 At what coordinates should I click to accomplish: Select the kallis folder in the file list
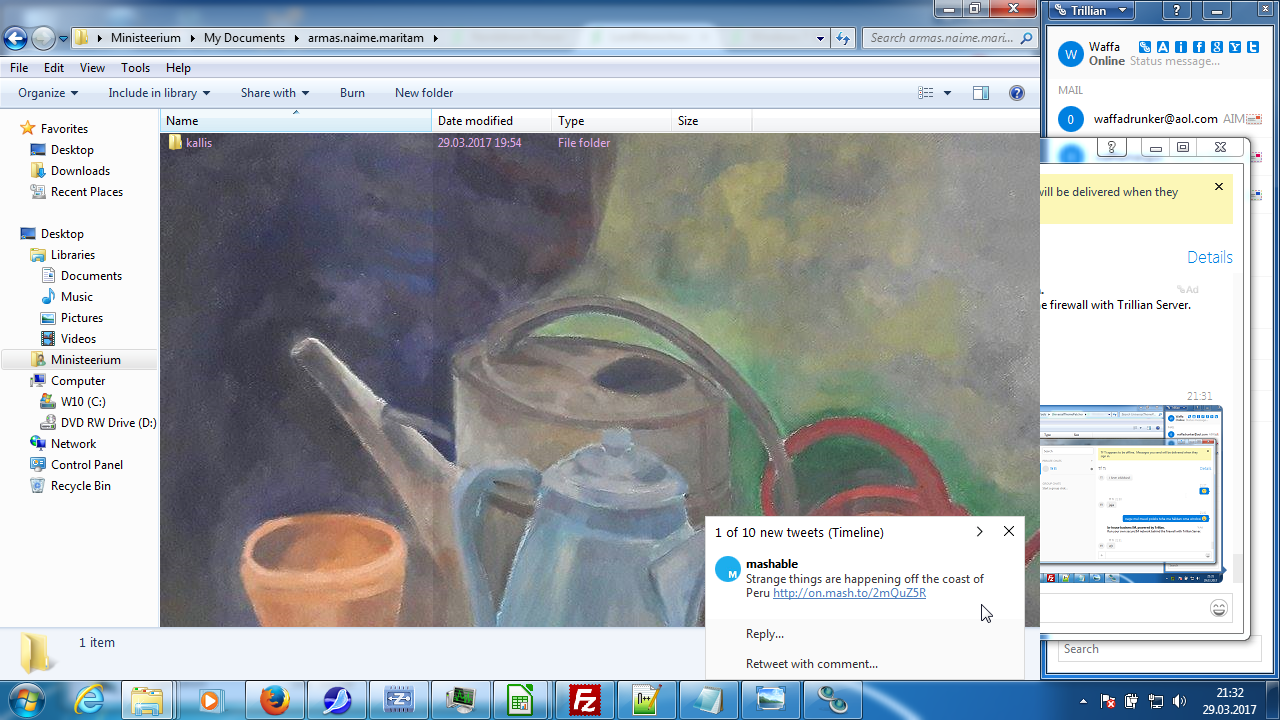coord(190,143)
